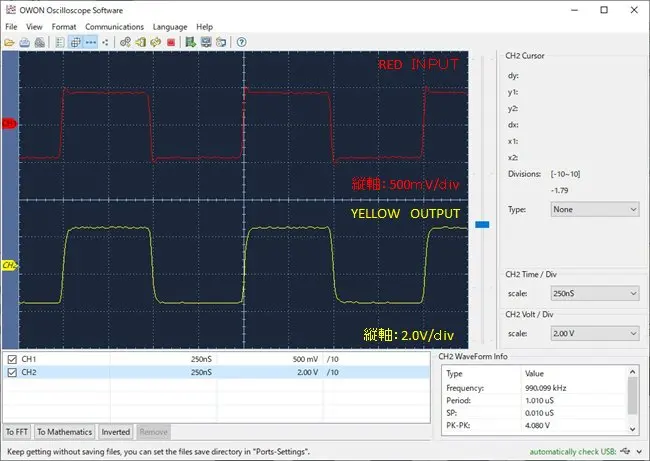This screenshot has width=650, height=461.
Task: Open a file with the folder icon
Action: pos(9,42)
